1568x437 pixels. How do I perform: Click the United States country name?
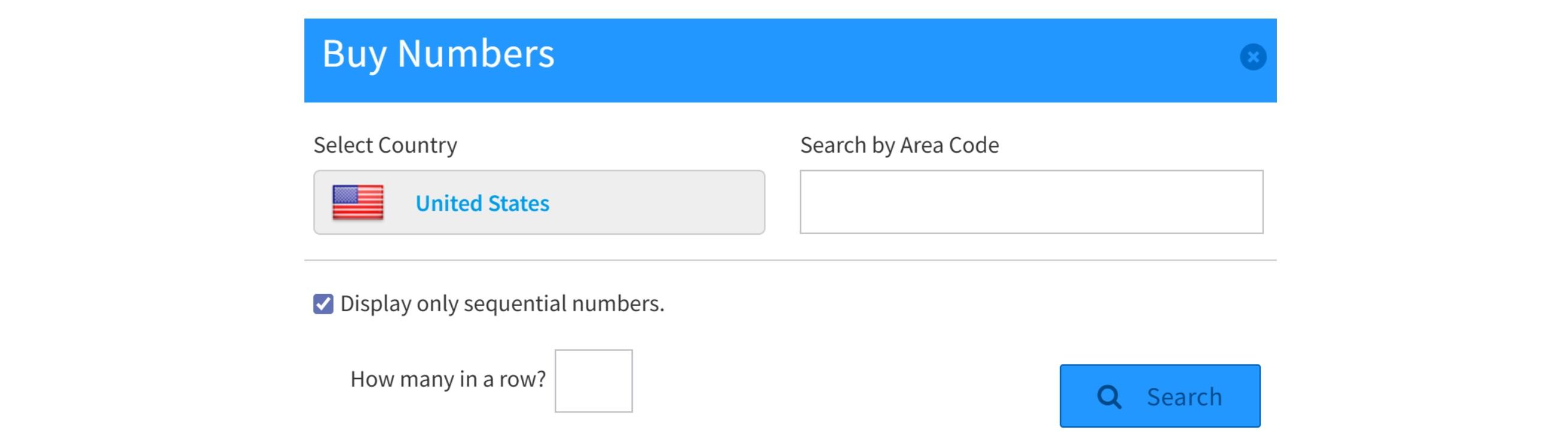482,203
